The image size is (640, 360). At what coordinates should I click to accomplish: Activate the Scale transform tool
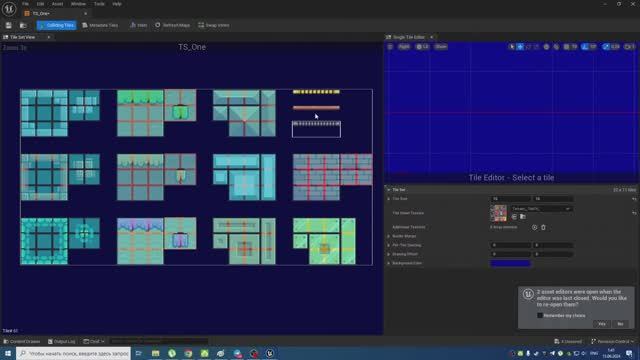point(536,47)
